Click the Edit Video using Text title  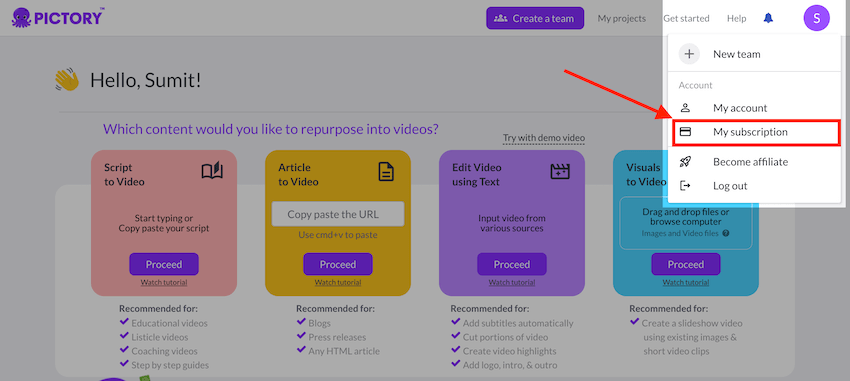[476, 175]
